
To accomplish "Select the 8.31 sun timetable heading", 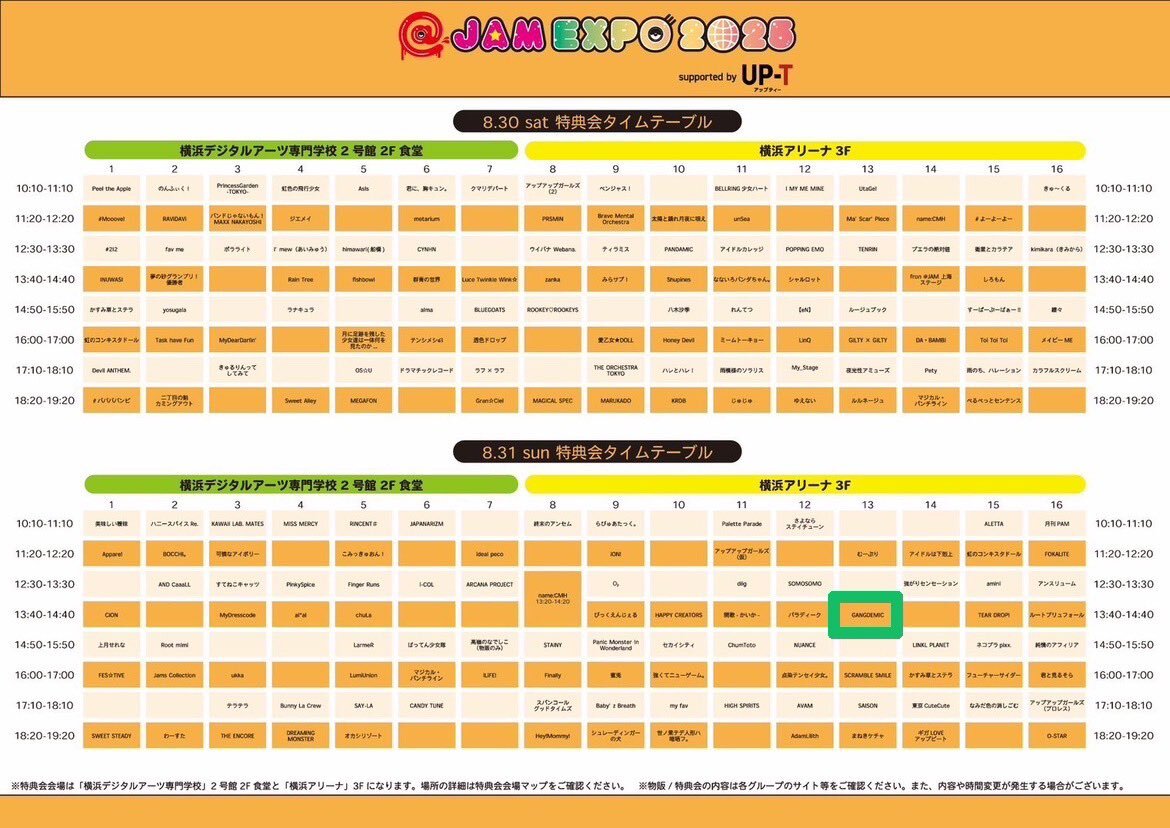I will tap(597, 452).
